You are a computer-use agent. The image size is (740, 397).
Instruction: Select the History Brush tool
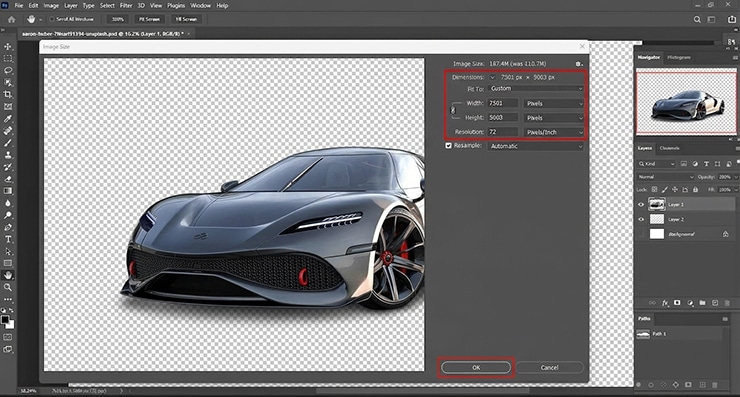[8, 167]
